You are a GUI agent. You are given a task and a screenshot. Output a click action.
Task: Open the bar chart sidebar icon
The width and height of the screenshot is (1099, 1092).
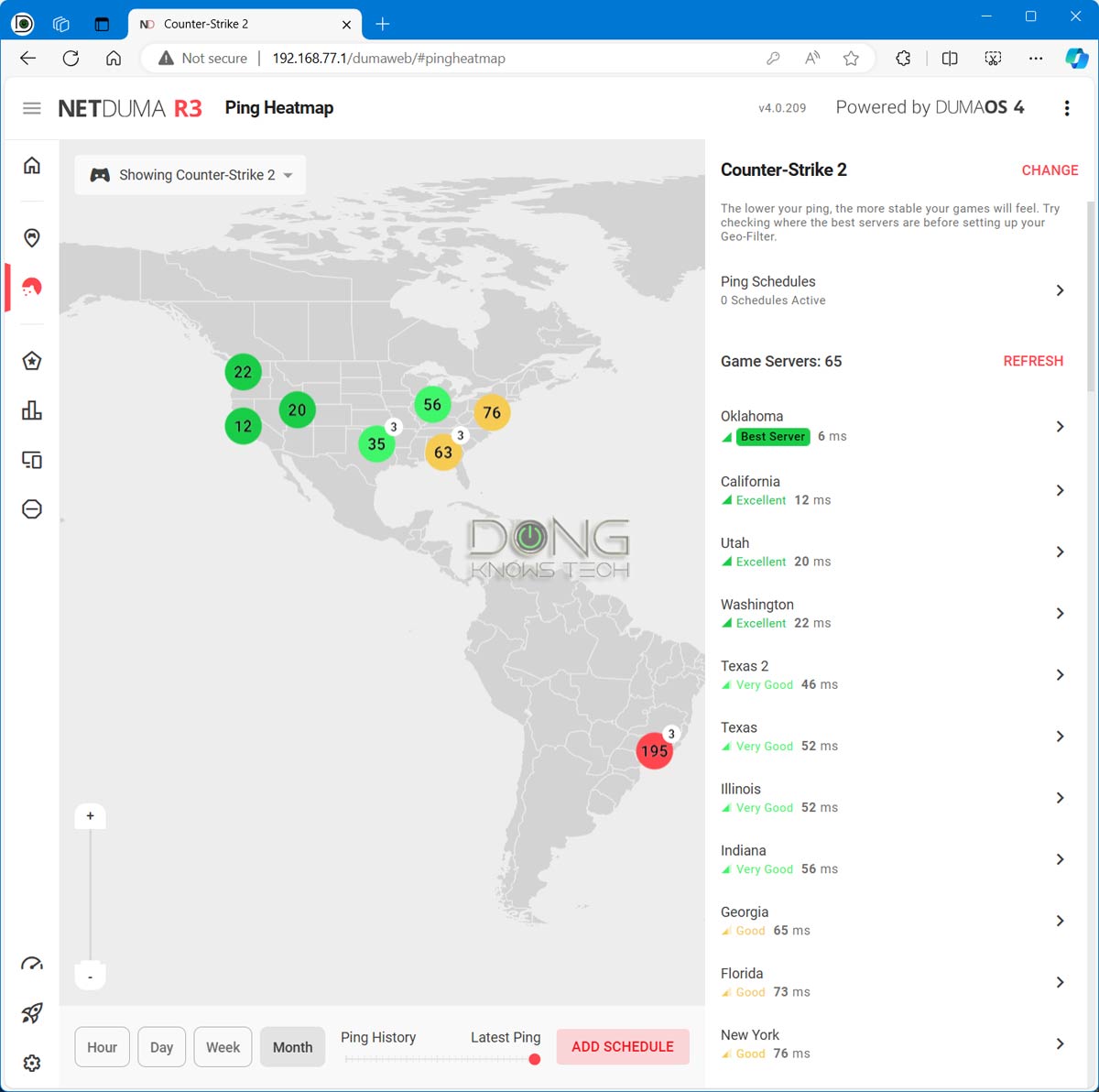click(32, 410)
